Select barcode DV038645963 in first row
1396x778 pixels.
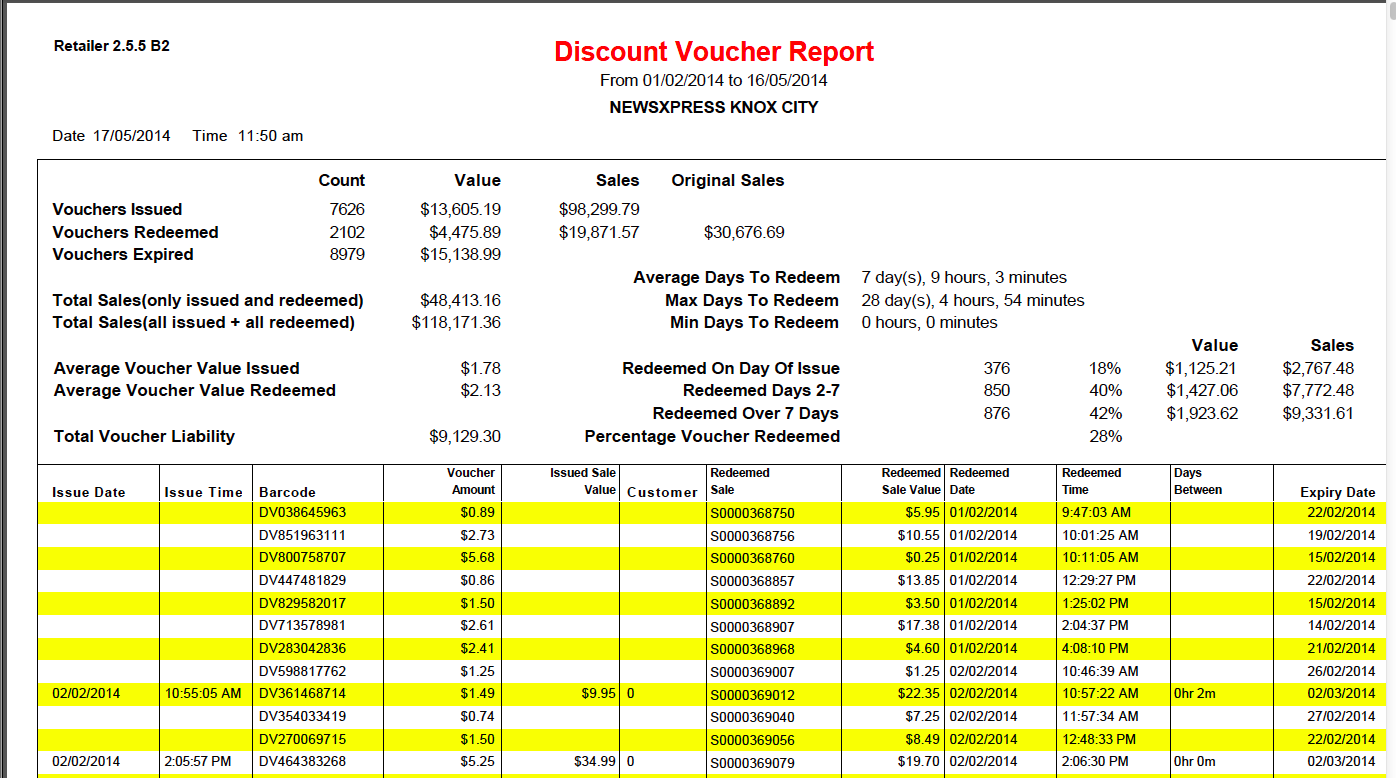[x=302, y=513]
